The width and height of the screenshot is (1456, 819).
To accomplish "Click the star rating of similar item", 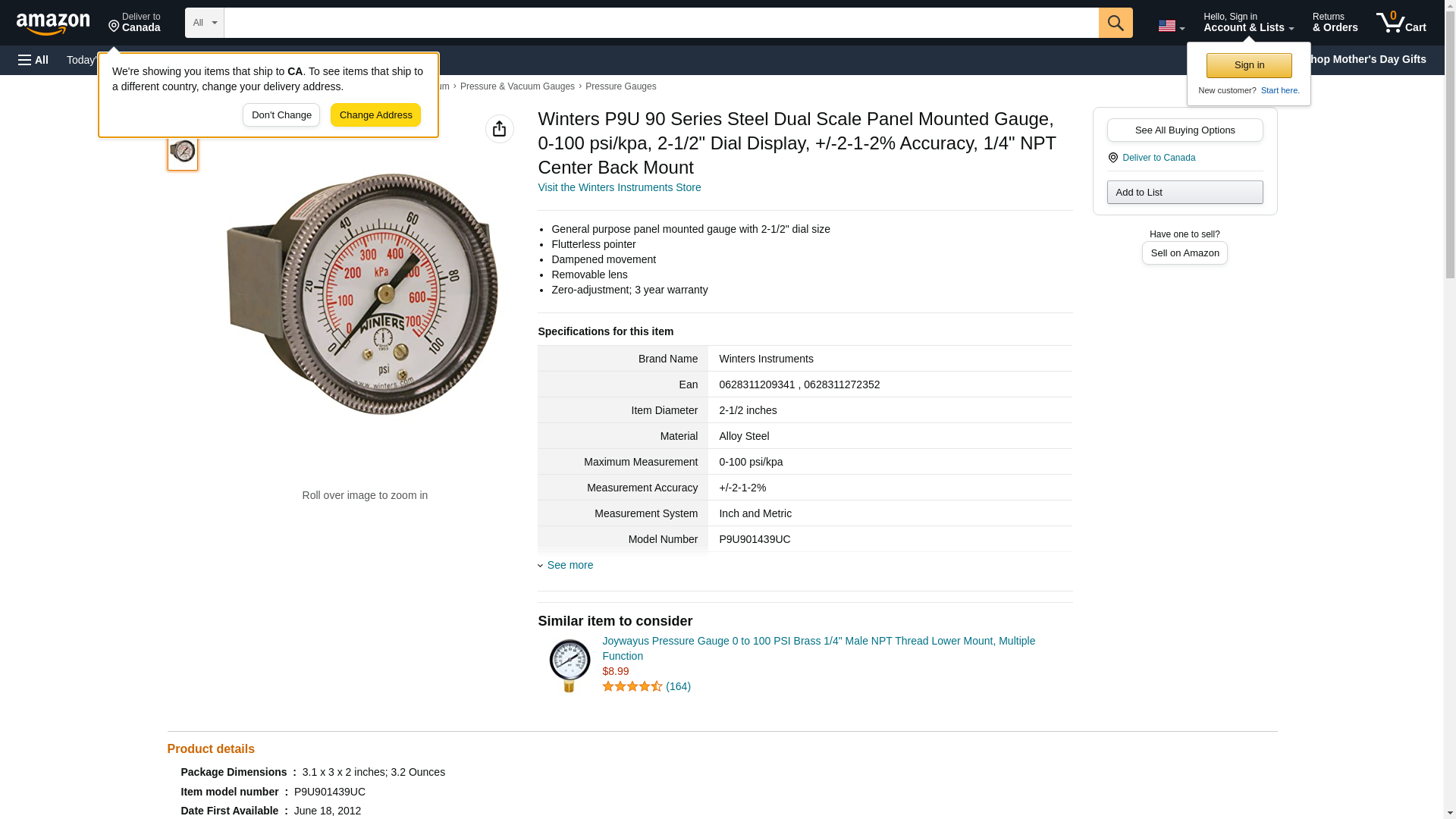I will coord(632,686).
